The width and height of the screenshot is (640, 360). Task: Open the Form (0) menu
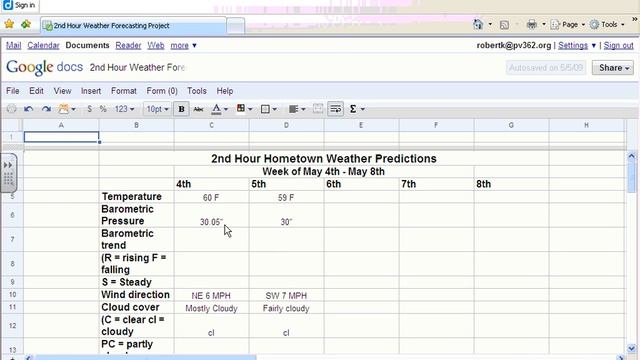162,91
